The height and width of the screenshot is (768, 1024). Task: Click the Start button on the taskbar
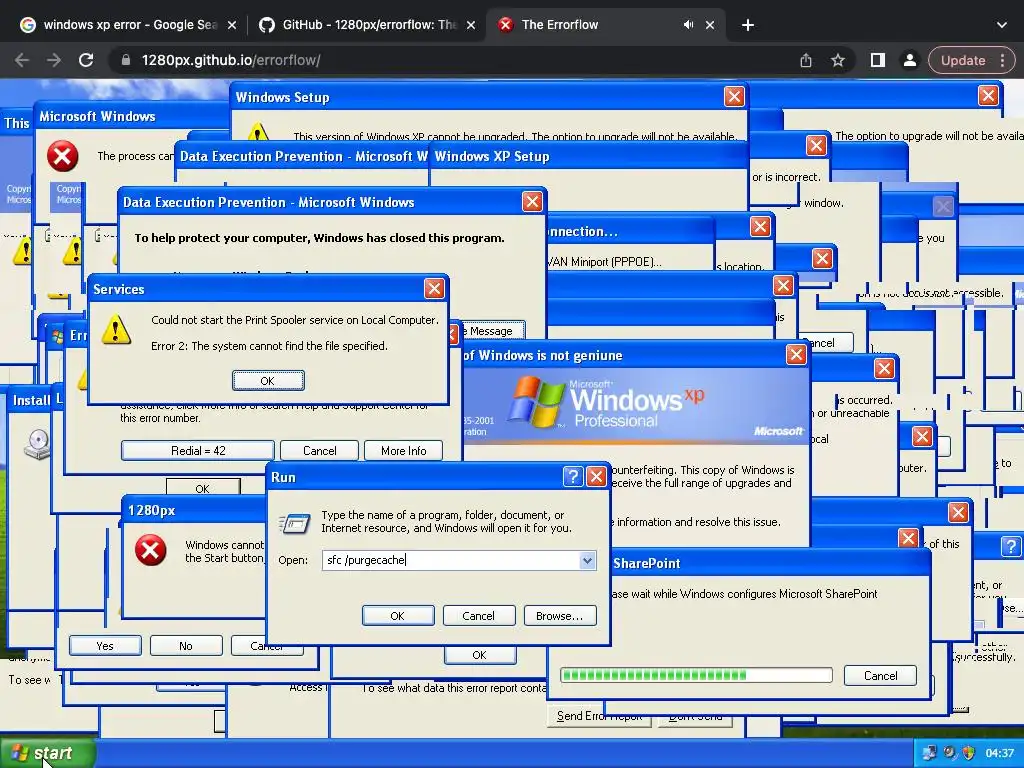(48, 753)
